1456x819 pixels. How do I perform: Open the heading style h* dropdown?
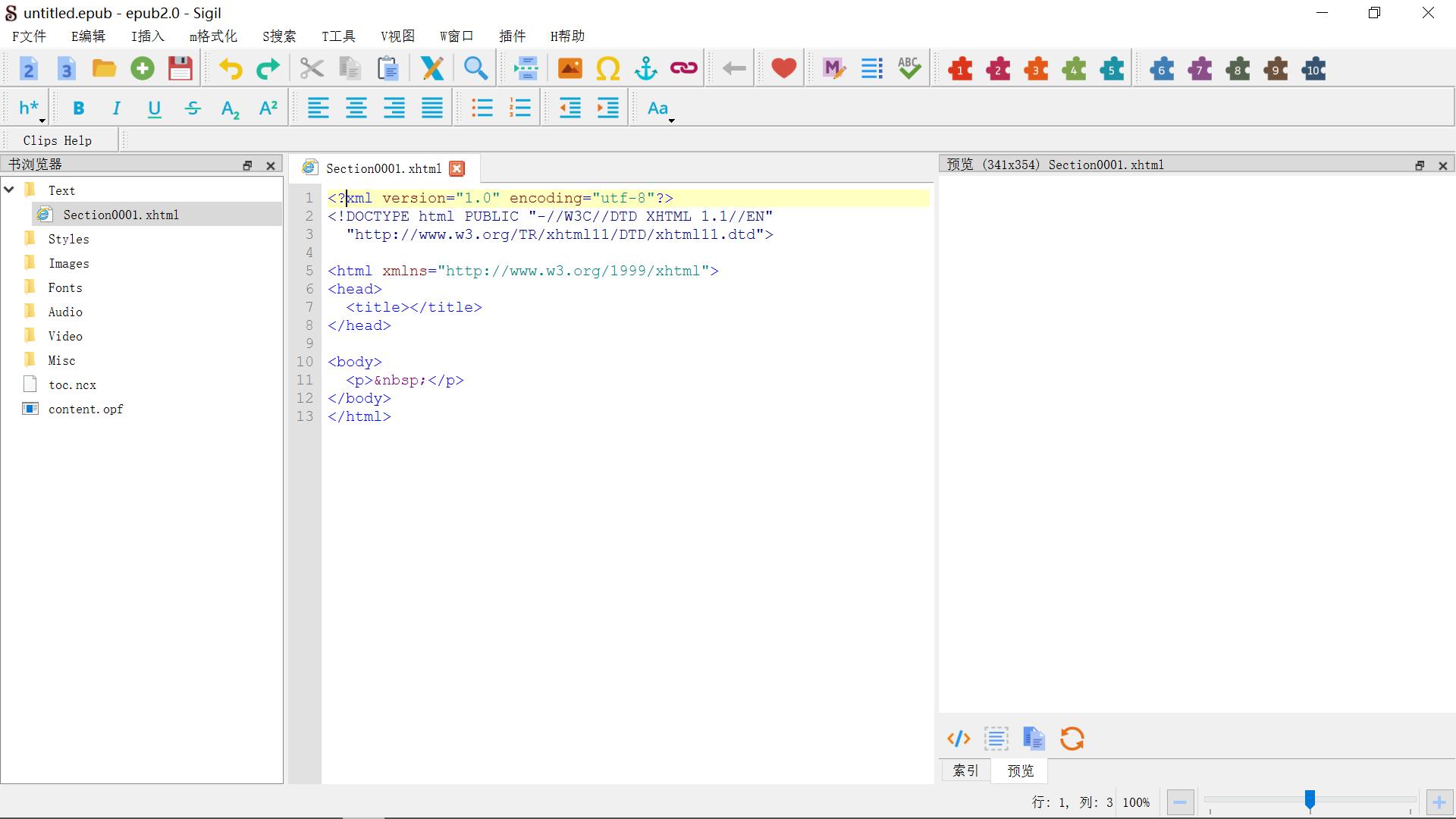coord(30,108)
